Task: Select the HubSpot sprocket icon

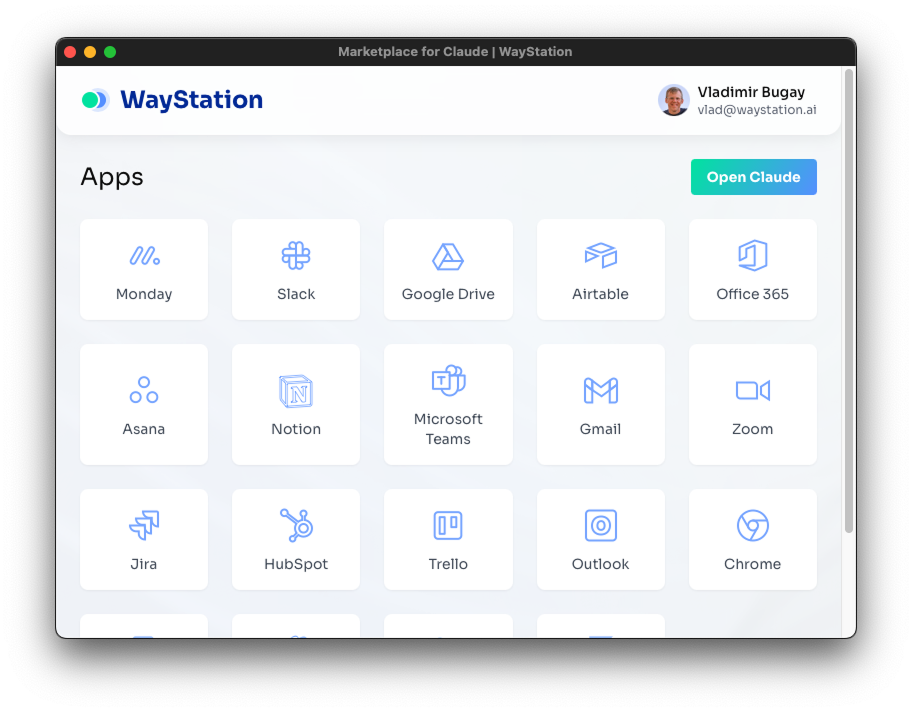Action: pos(297,525)
